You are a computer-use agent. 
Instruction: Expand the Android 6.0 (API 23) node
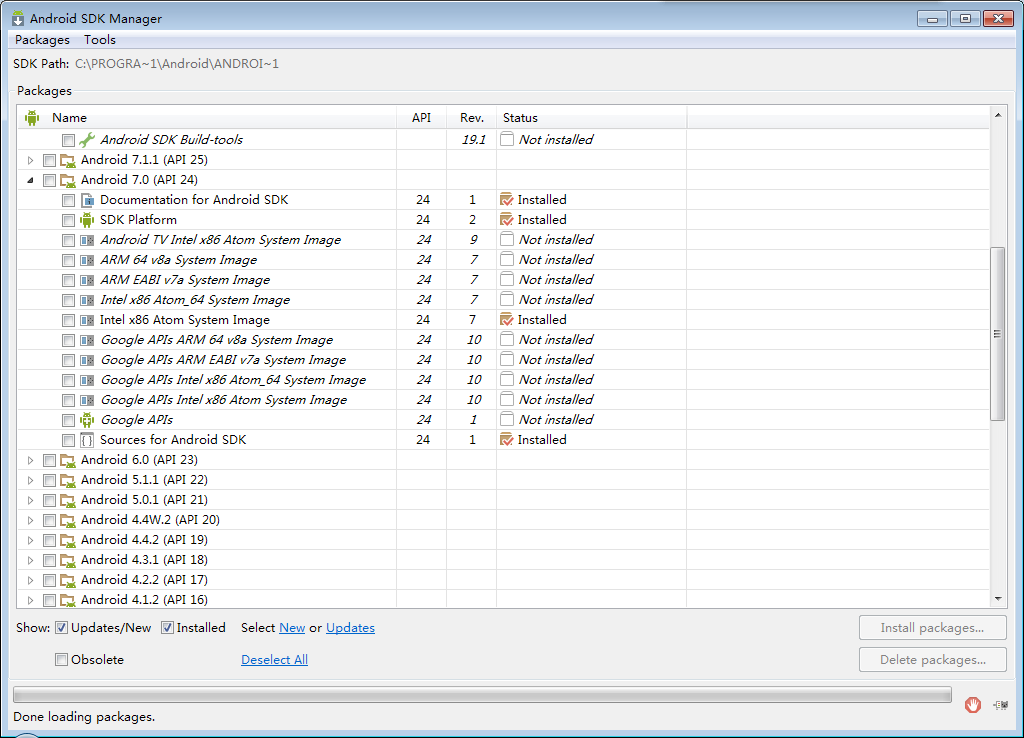pos(30,460)
